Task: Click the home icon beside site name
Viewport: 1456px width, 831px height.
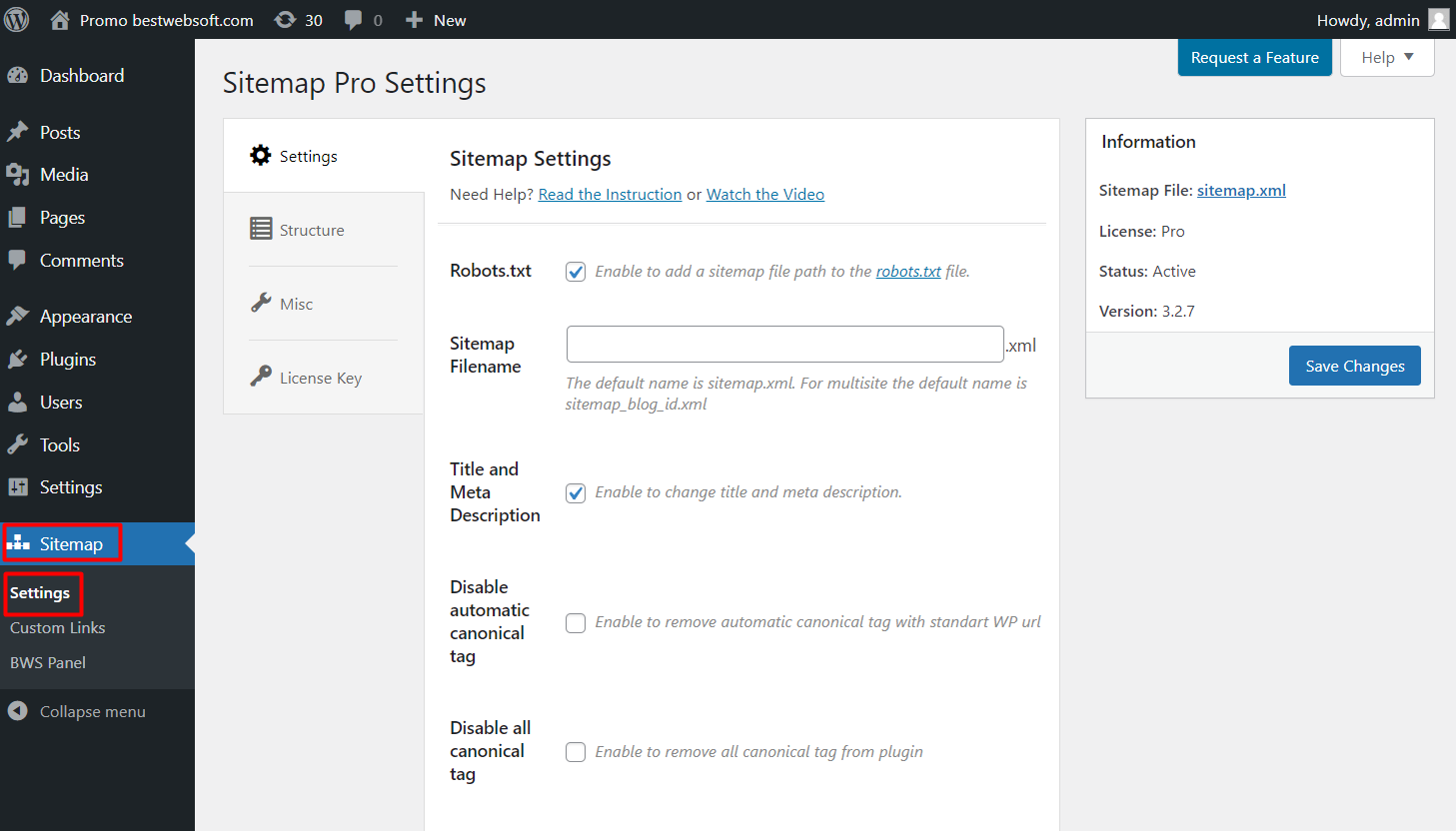Action: [60, 20]
